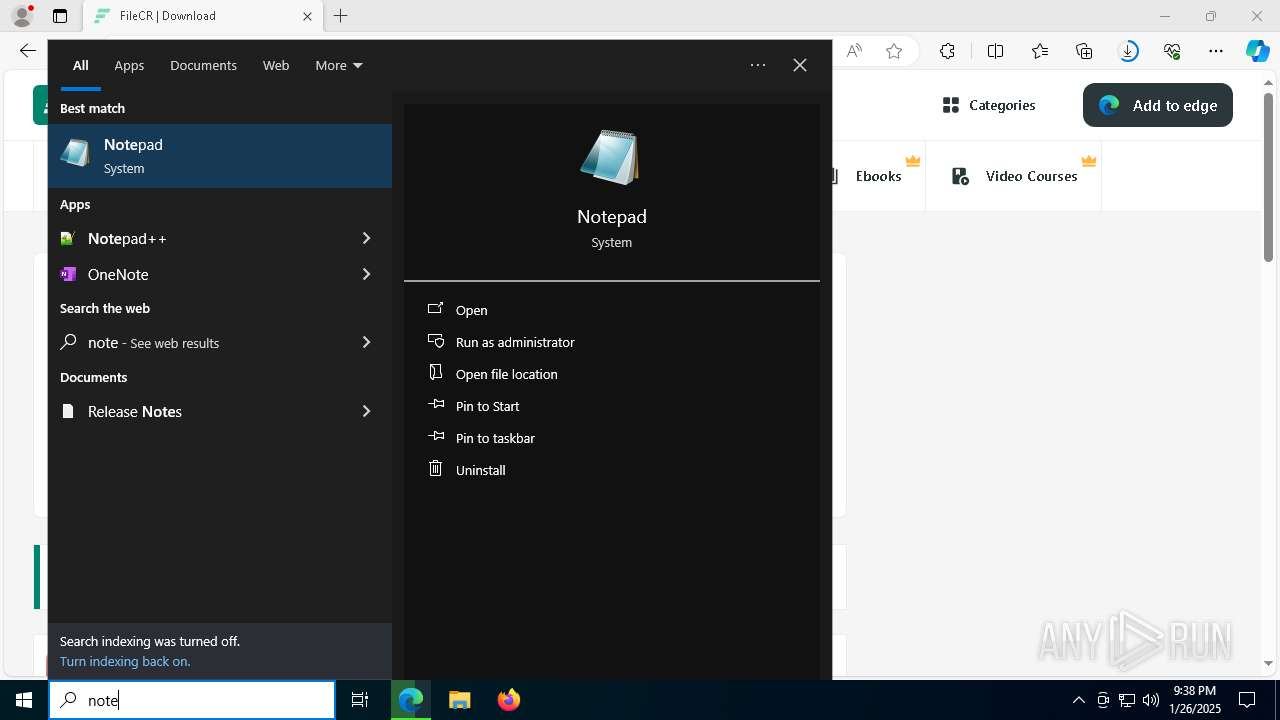The width and height of the screenshot is (1280, 720).
Task: Expand note web results chevron
Action: (x=366, y=342)
